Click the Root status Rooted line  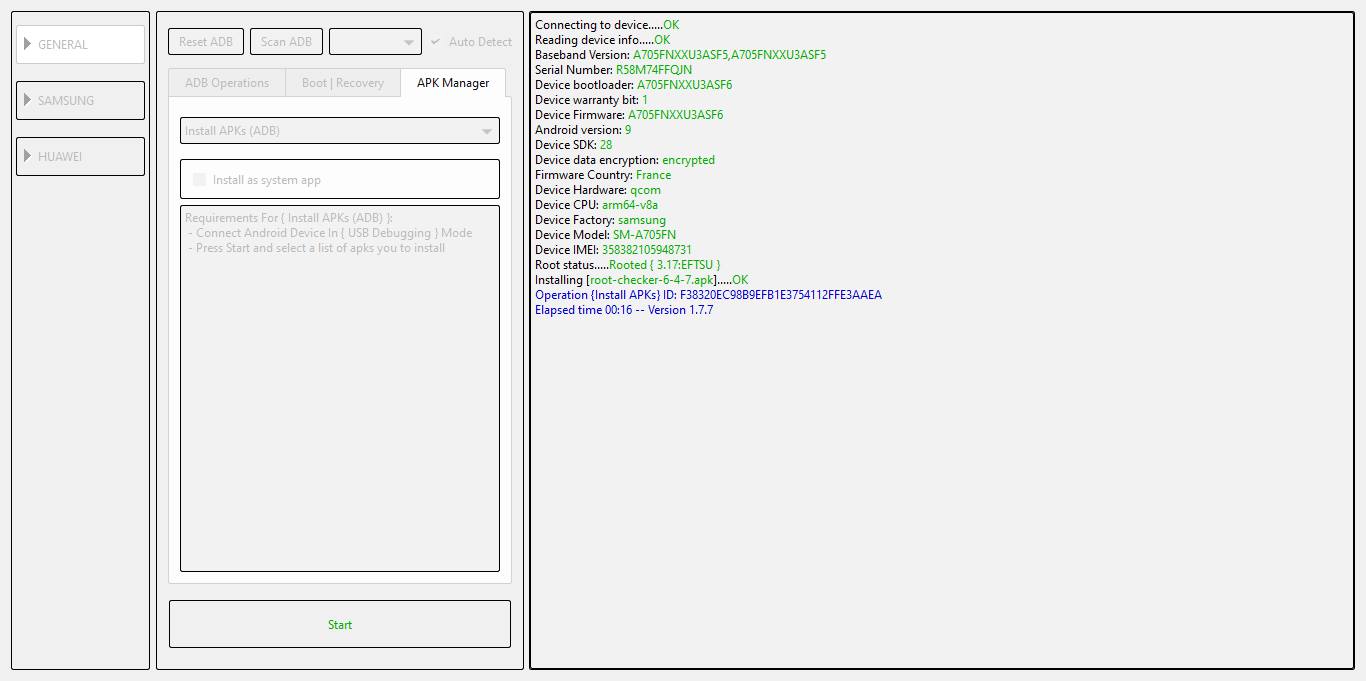627,265
